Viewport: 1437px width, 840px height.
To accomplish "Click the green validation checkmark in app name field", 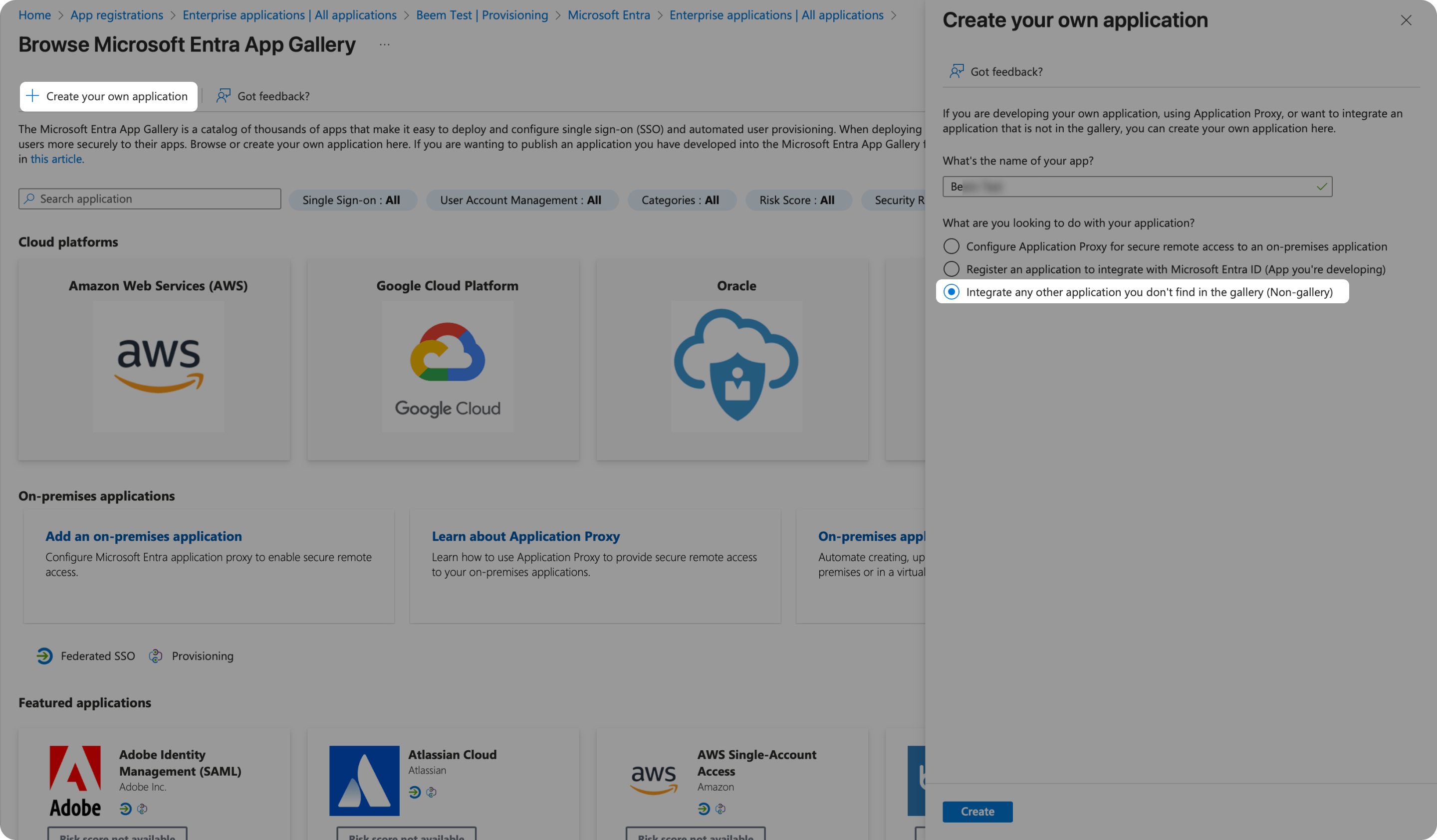I will point(1322,187).
